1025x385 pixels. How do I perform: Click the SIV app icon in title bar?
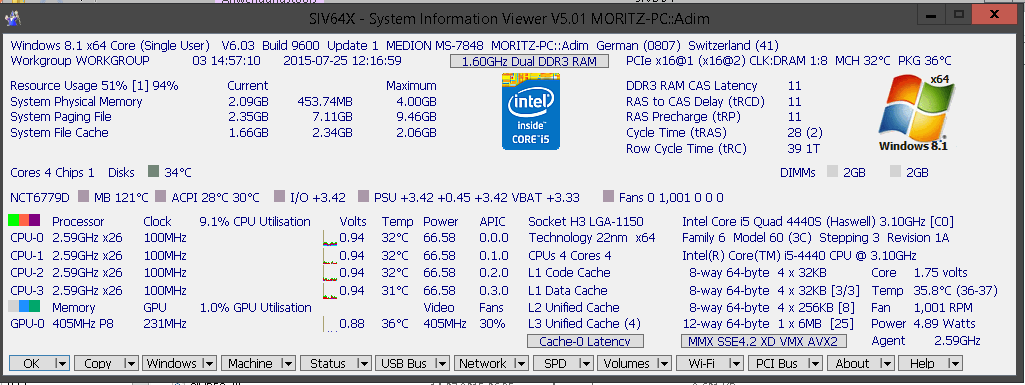pos(12,19)
